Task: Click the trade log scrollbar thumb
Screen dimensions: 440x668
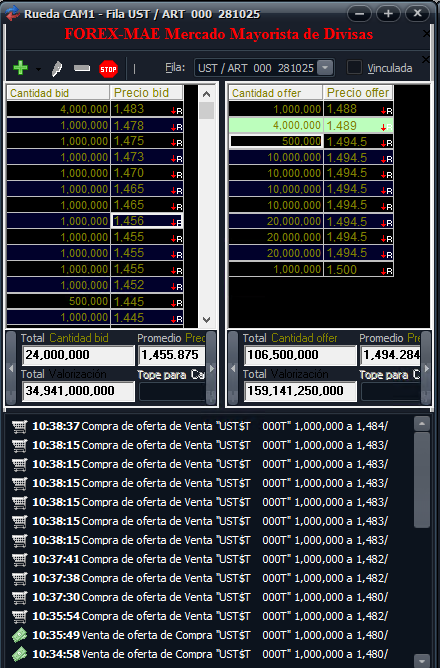Action: [x=422, y=481]
